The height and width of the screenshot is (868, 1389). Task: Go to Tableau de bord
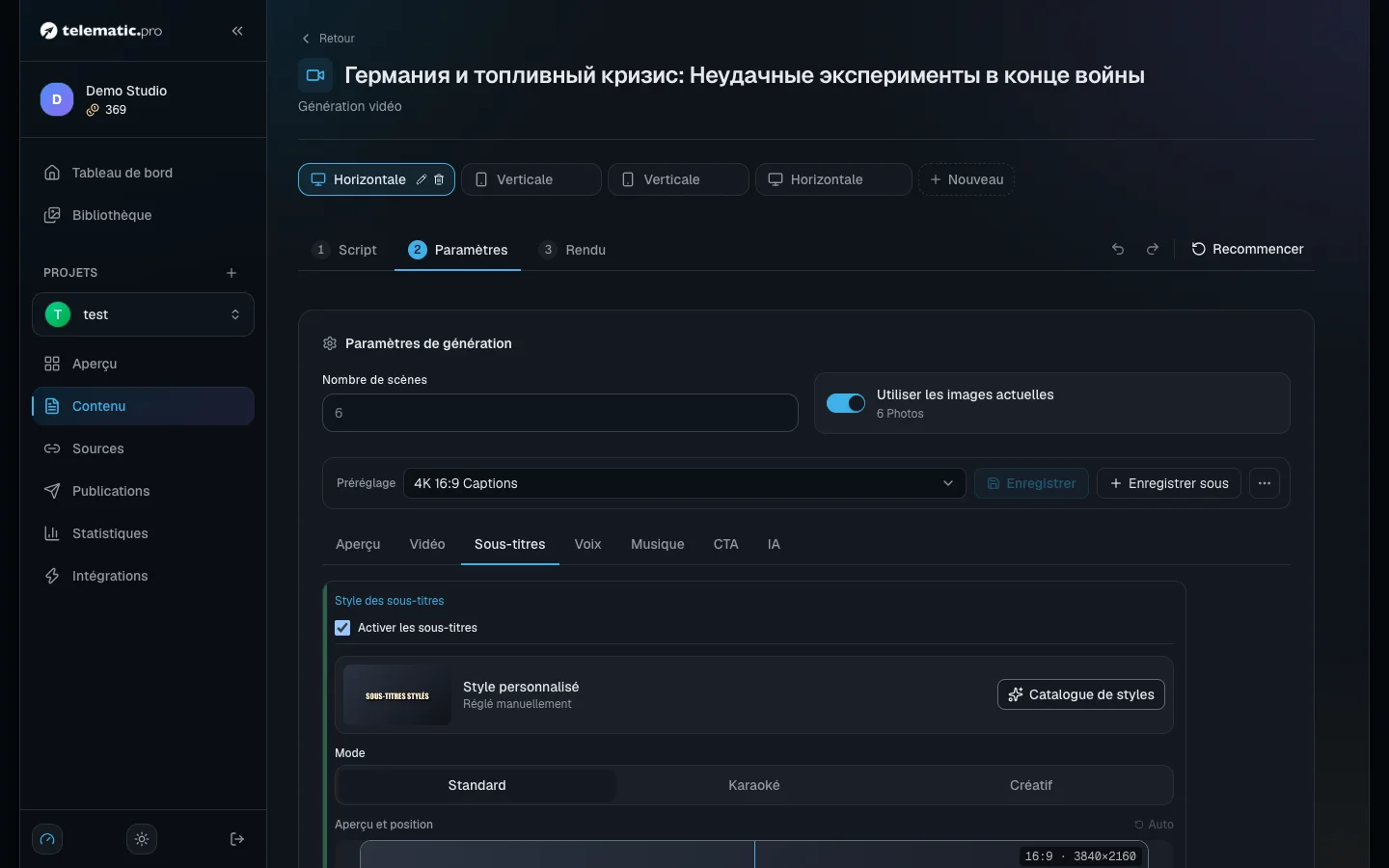[143, 173]
